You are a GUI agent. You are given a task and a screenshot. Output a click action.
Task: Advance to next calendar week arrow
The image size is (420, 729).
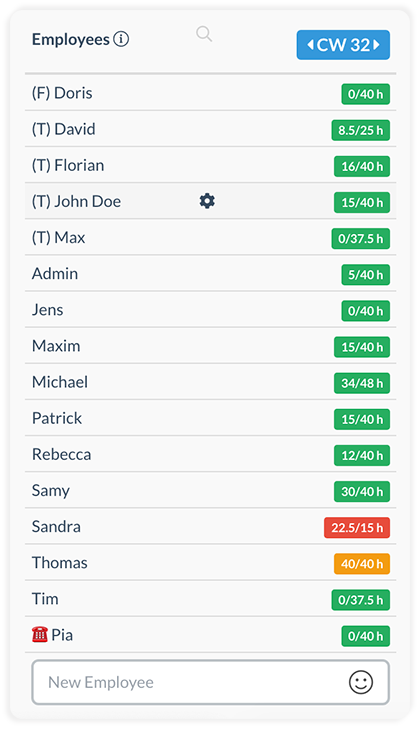click(x=376, y=45)
